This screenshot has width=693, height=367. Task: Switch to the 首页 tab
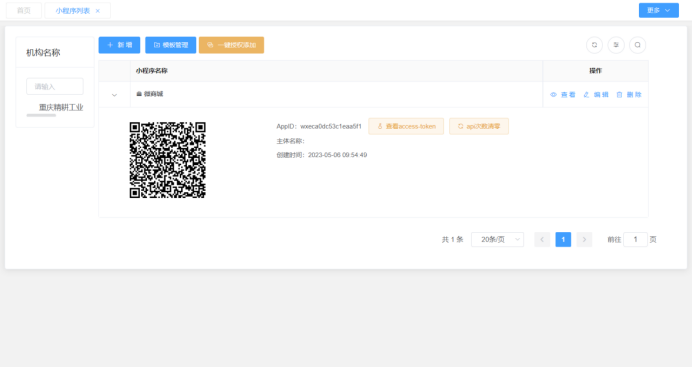click(24, 11)
